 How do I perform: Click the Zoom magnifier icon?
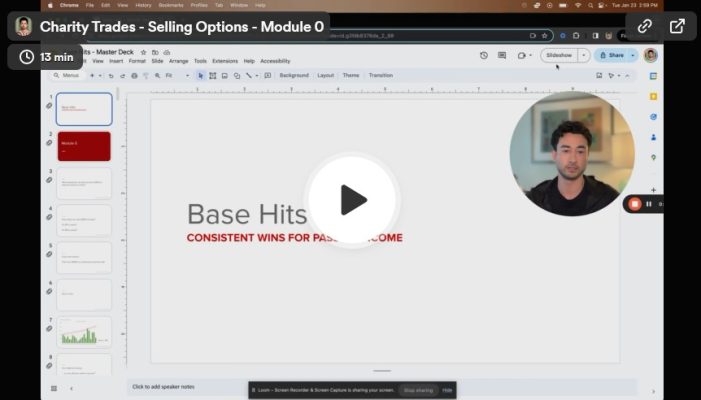tap(157, 76)
